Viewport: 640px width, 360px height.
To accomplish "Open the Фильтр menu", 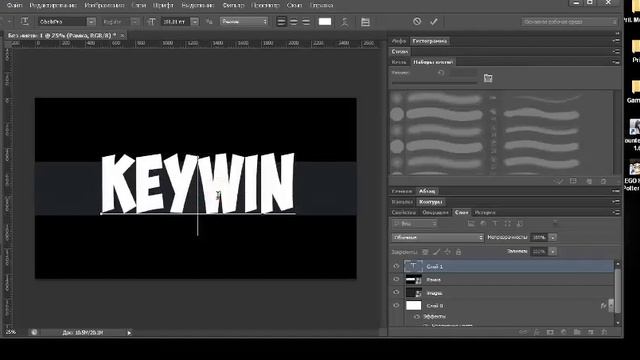I will [x=233, y=5].
